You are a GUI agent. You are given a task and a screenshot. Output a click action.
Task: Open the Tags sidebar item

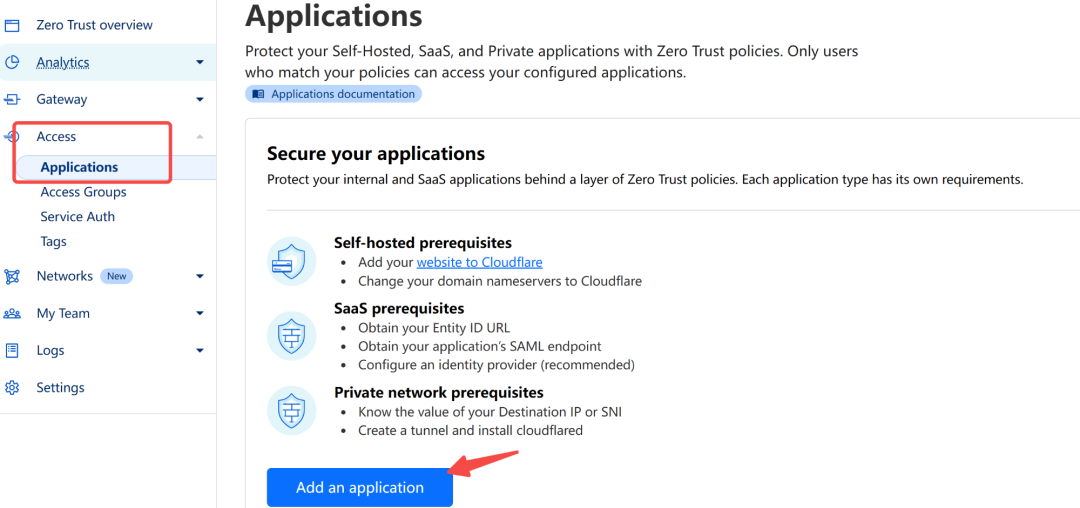click(x=53, y=242)
